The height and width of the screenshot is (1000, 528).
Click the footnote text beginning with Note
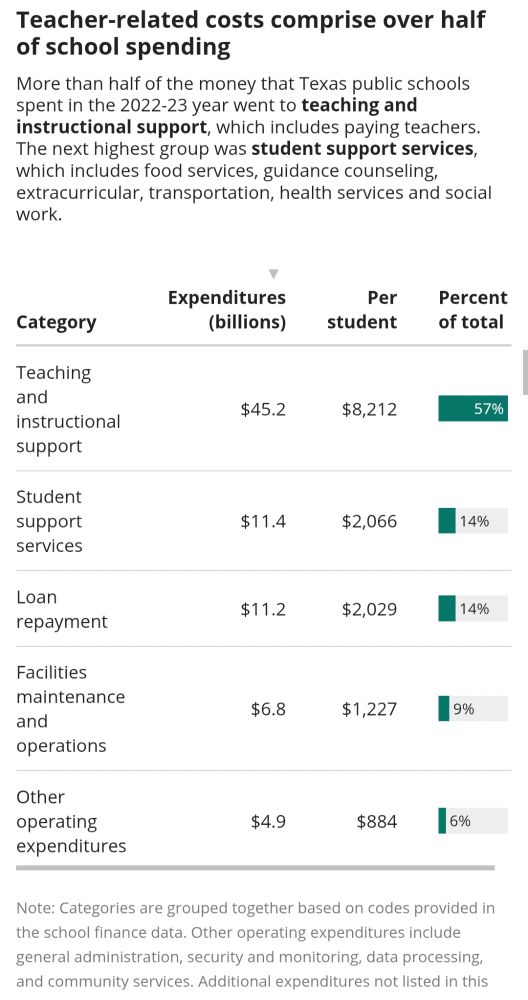point(256,944)
